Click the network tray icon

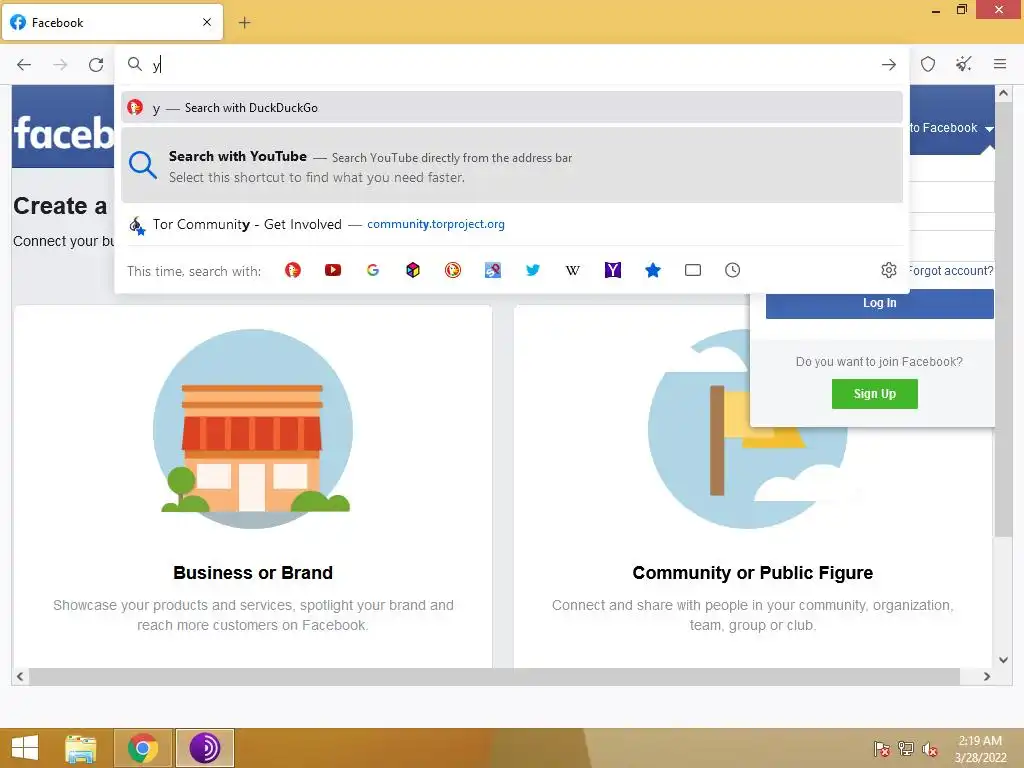906,749
